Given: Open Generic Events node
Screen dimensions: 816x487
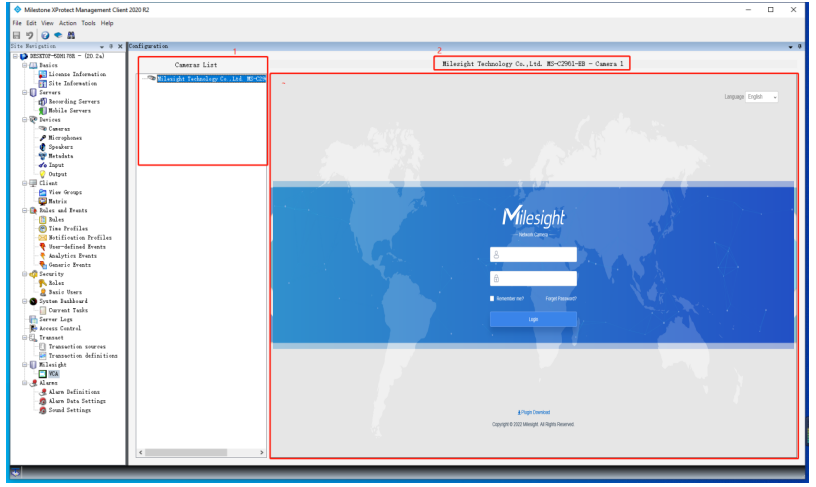Looking at the screenshot, I should tap(70, 265).
